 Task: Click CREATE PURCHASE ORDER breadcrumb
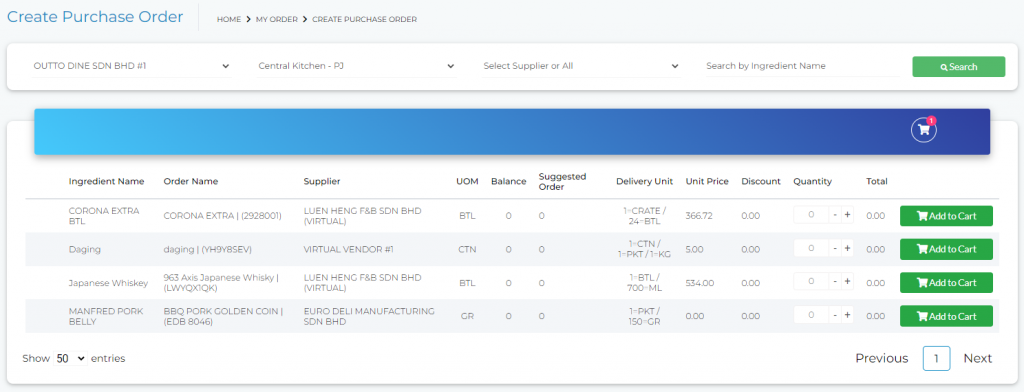(364, 20)
